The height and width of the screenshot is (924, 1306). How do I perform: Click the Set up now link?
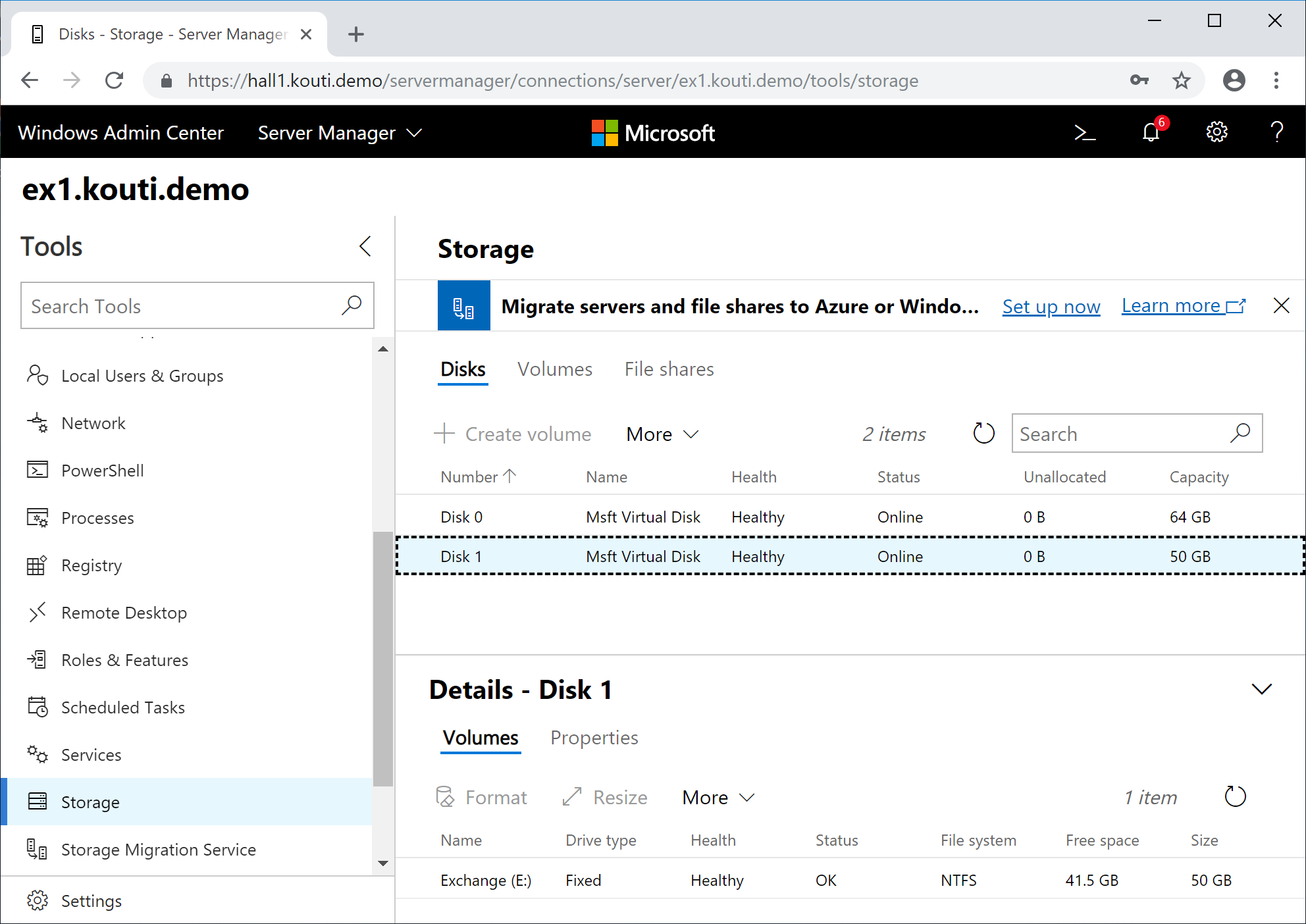pos(1051,306)
